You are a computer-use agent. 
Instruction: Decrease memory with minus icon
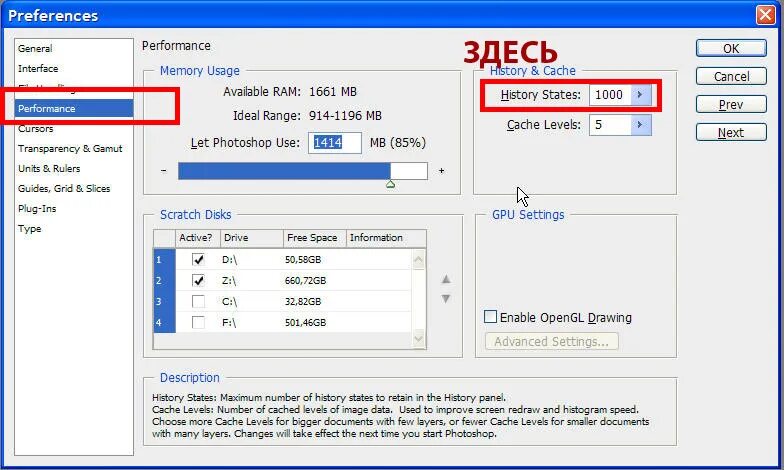[x=164, y=171]
